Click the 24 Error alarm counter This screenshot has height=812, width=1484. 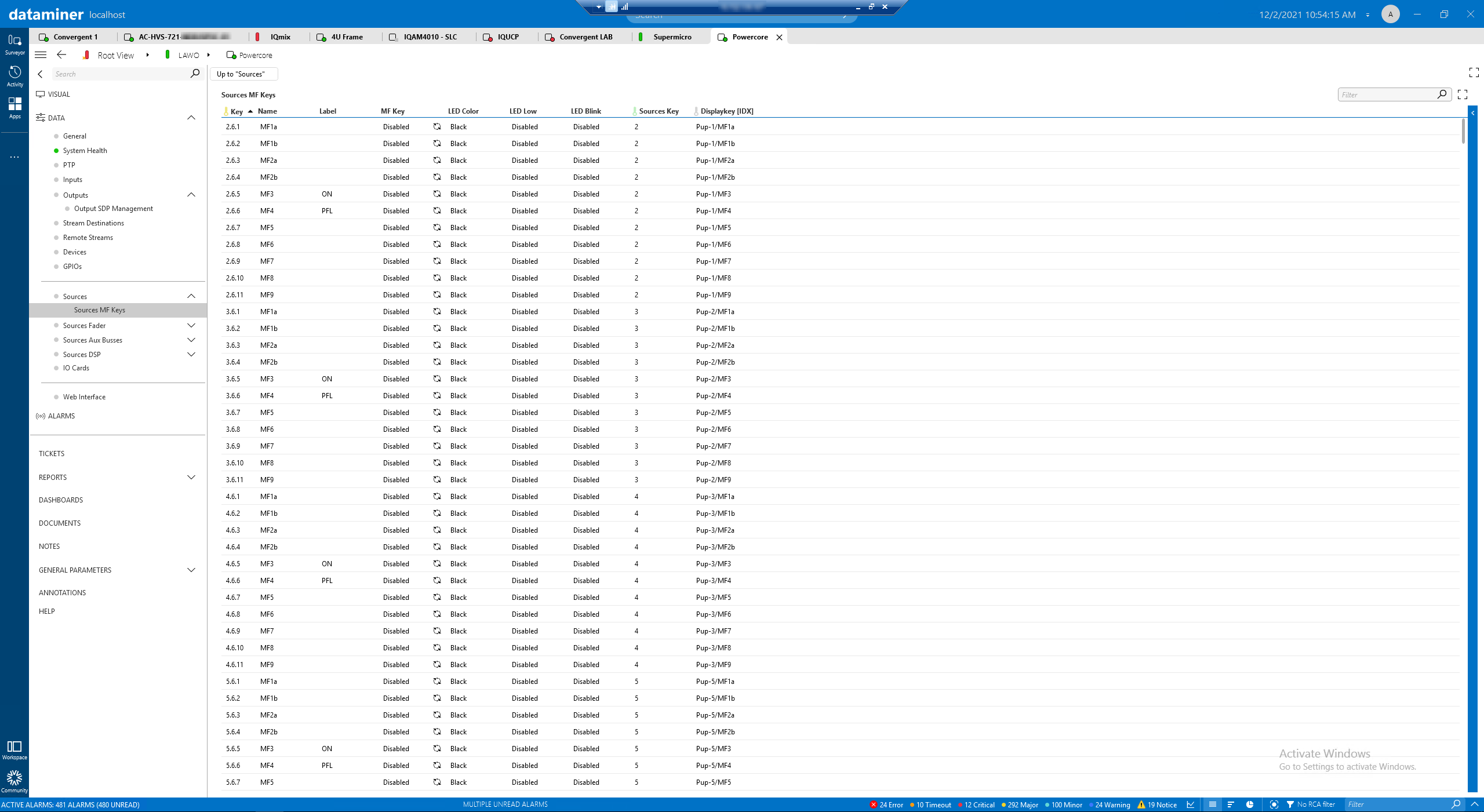[x=887, y=804]
